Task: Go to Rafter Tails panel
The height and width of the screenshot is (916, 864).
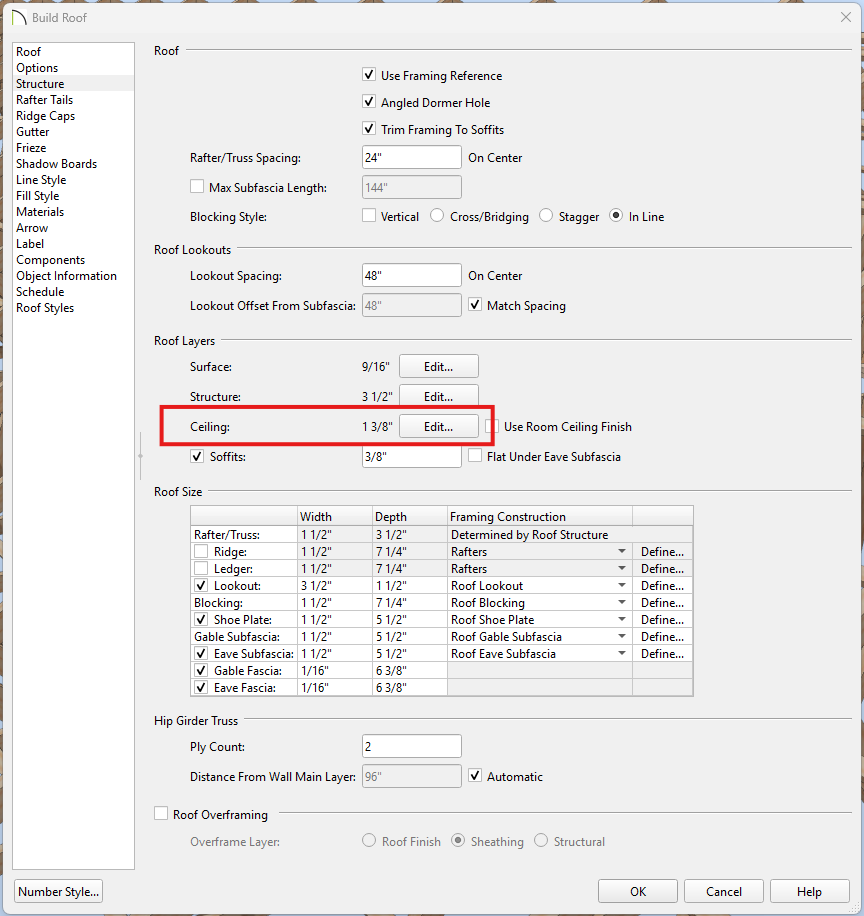Action: coord(44,100)
